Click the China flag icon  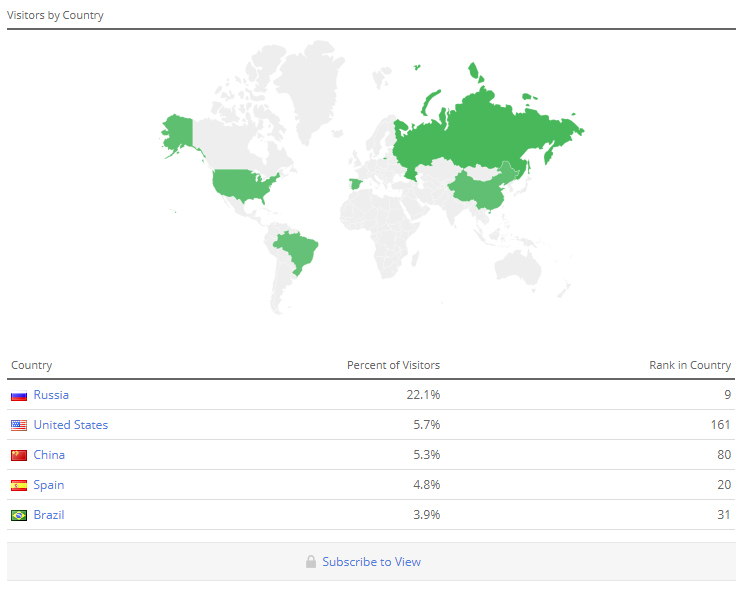coord(19,456)
